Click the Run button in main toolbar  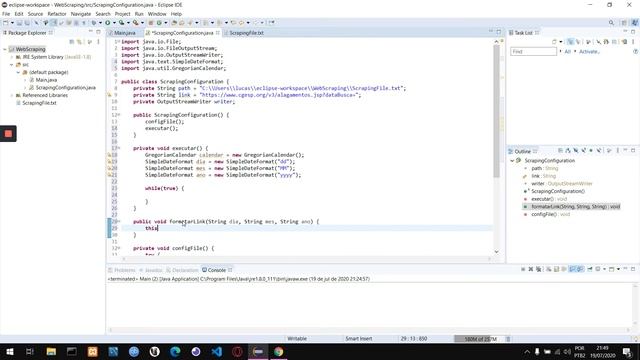[x=108, y=22]
